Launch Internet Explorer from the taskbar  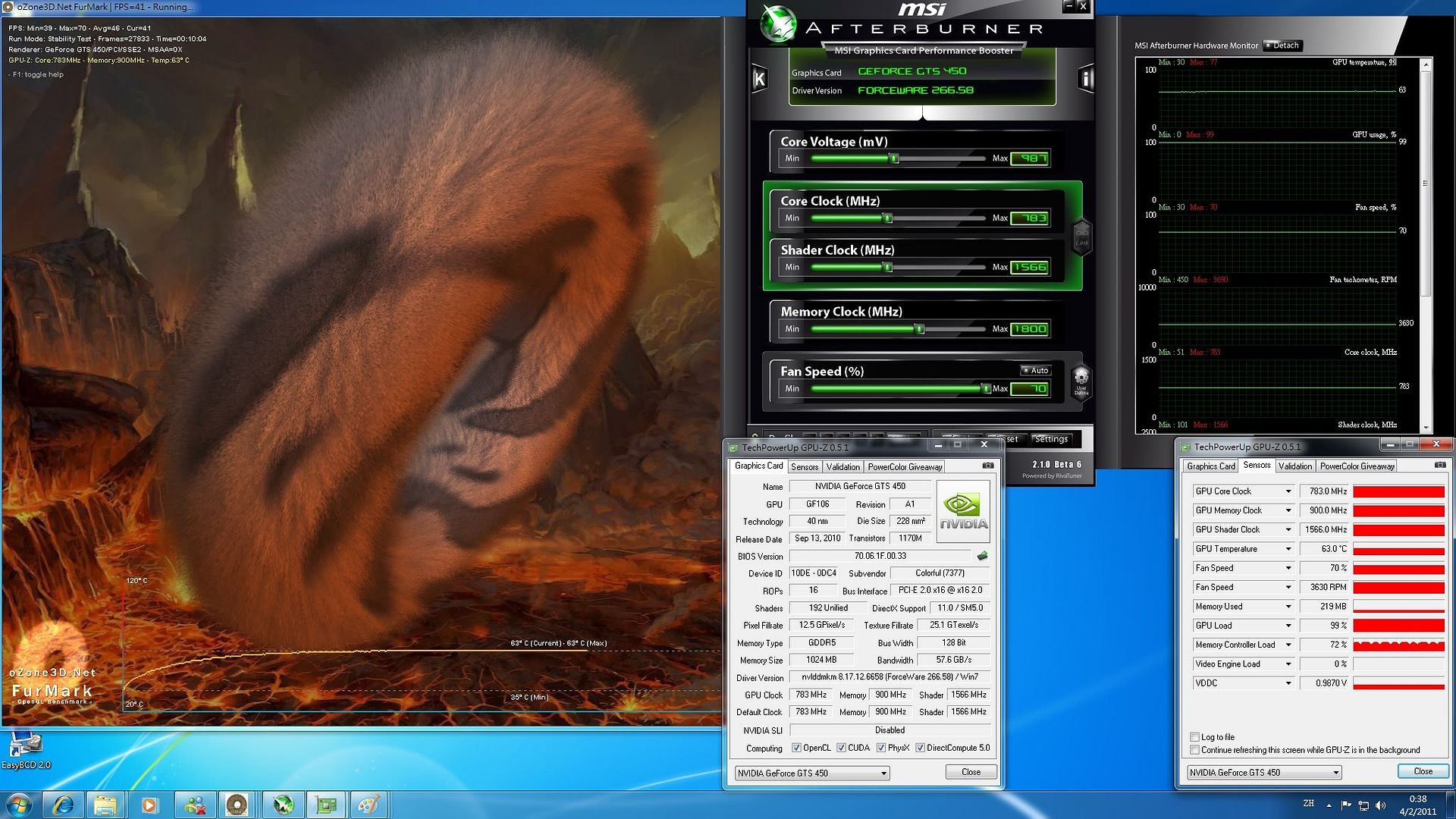63,805
